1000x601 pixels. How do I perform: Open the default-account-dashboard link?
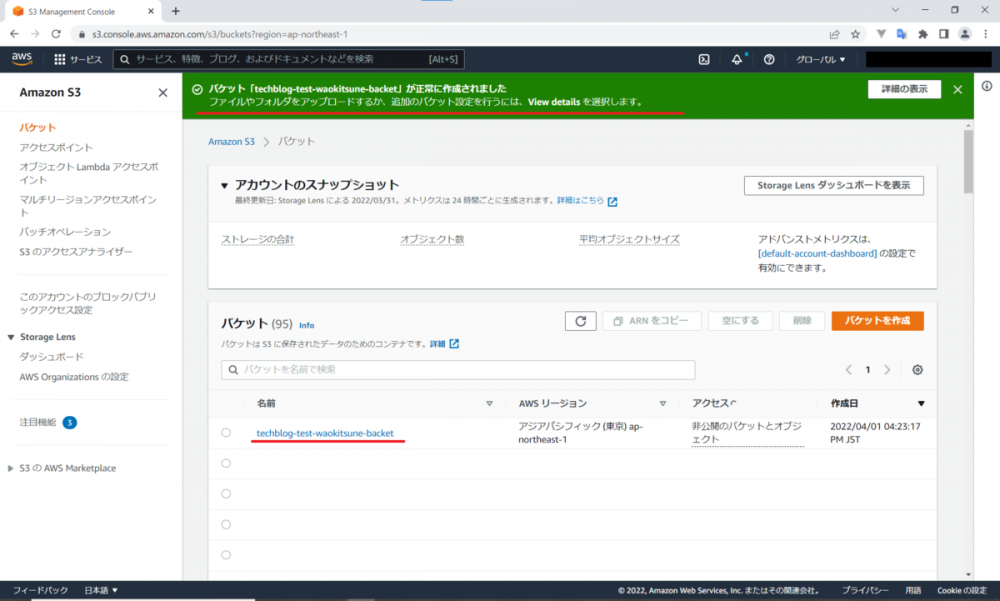point(818,254)
